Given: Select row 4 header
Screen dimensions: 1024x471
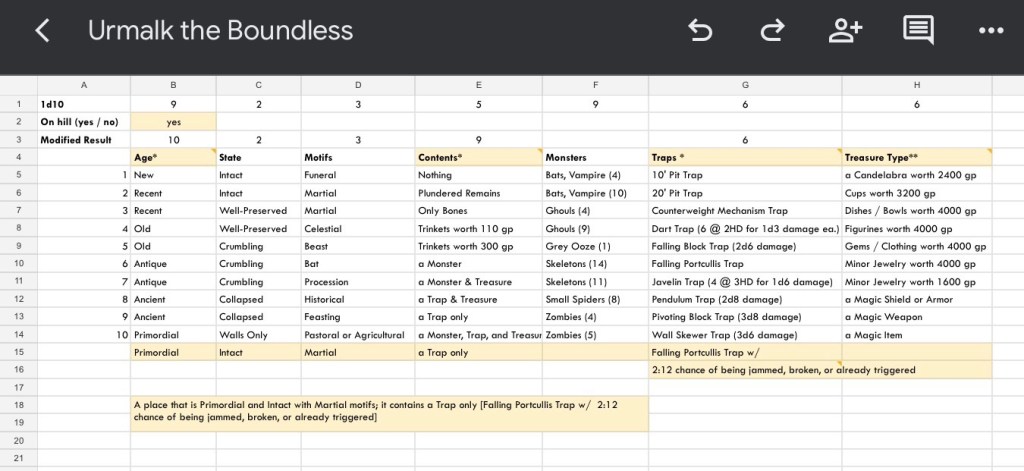Looking at the screenshot, I should (18, 157).
